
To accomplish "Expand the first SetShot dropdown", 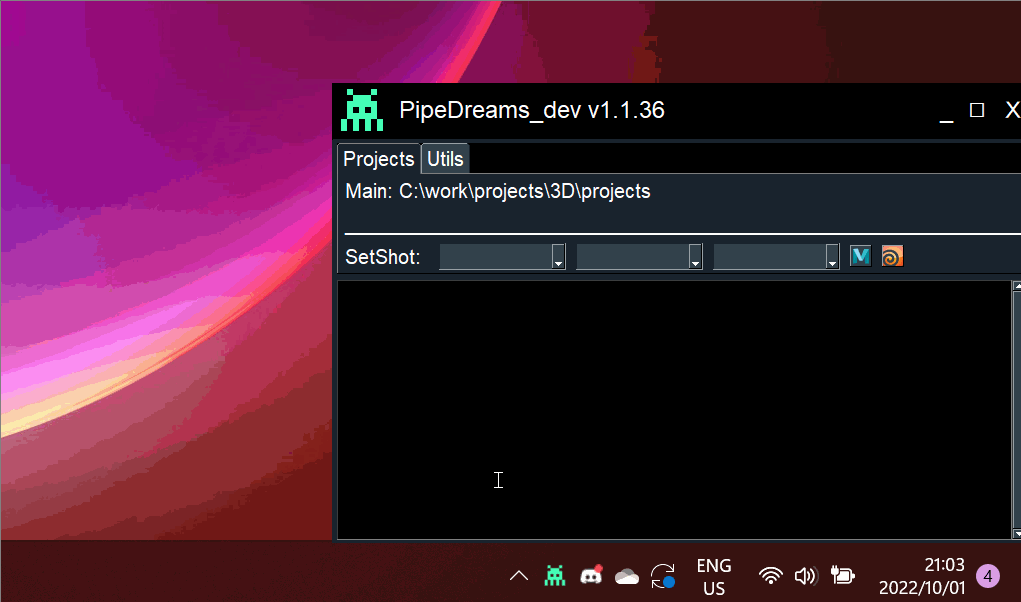I will tap(502, 256).
